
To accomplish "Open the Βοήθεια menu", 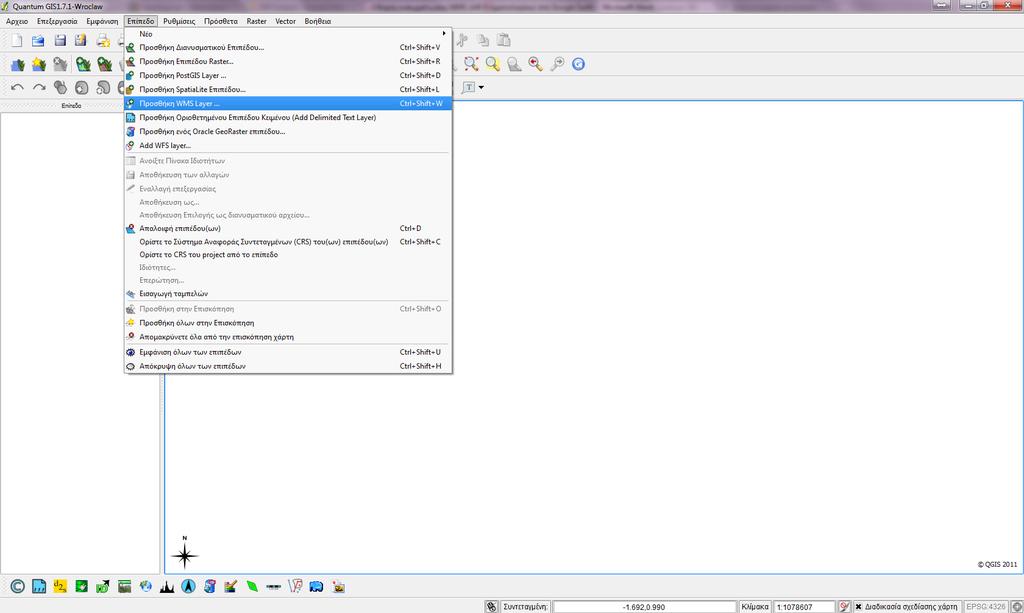I will tap(317, 21).
